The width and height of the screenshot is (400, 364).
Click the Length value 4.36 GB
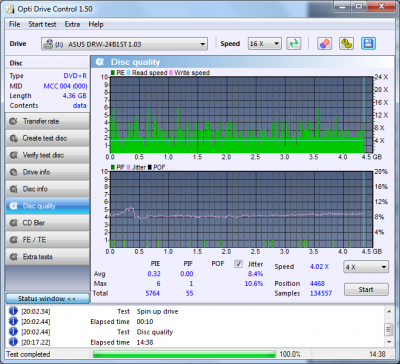tap(75, 96)
